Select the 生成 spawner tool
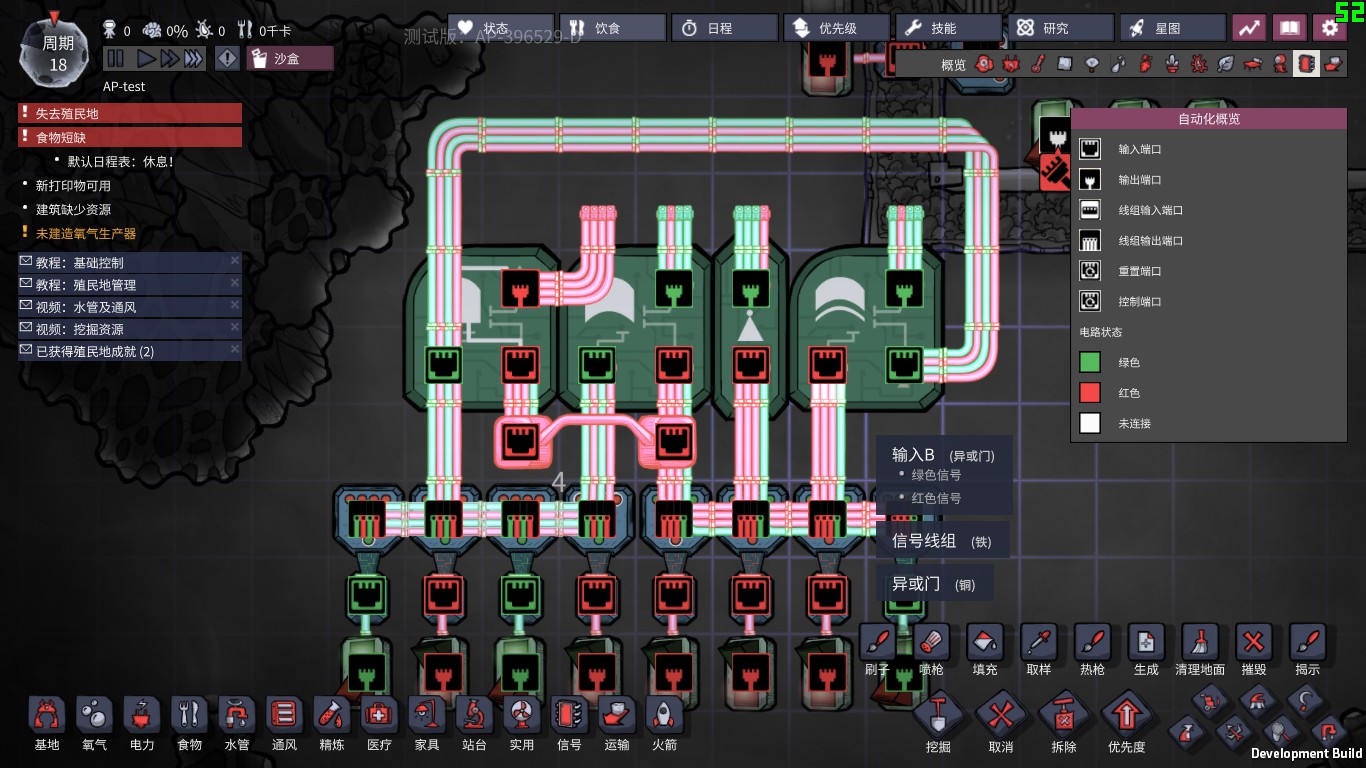This screenshot has height=768, width=1366. coord(1146,643)
